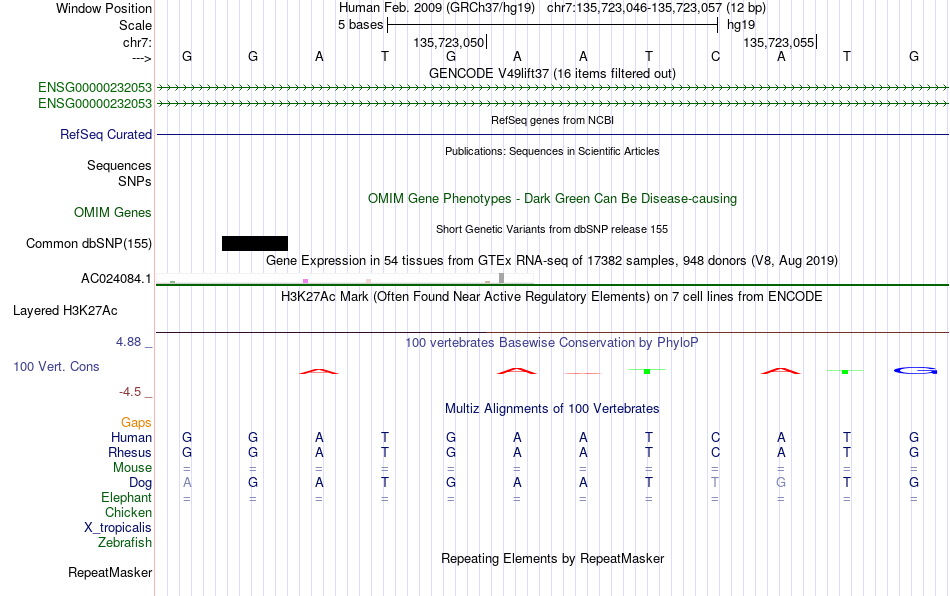
Task: Select the Mouse alignment row label
Action: [x=133, y=468]
